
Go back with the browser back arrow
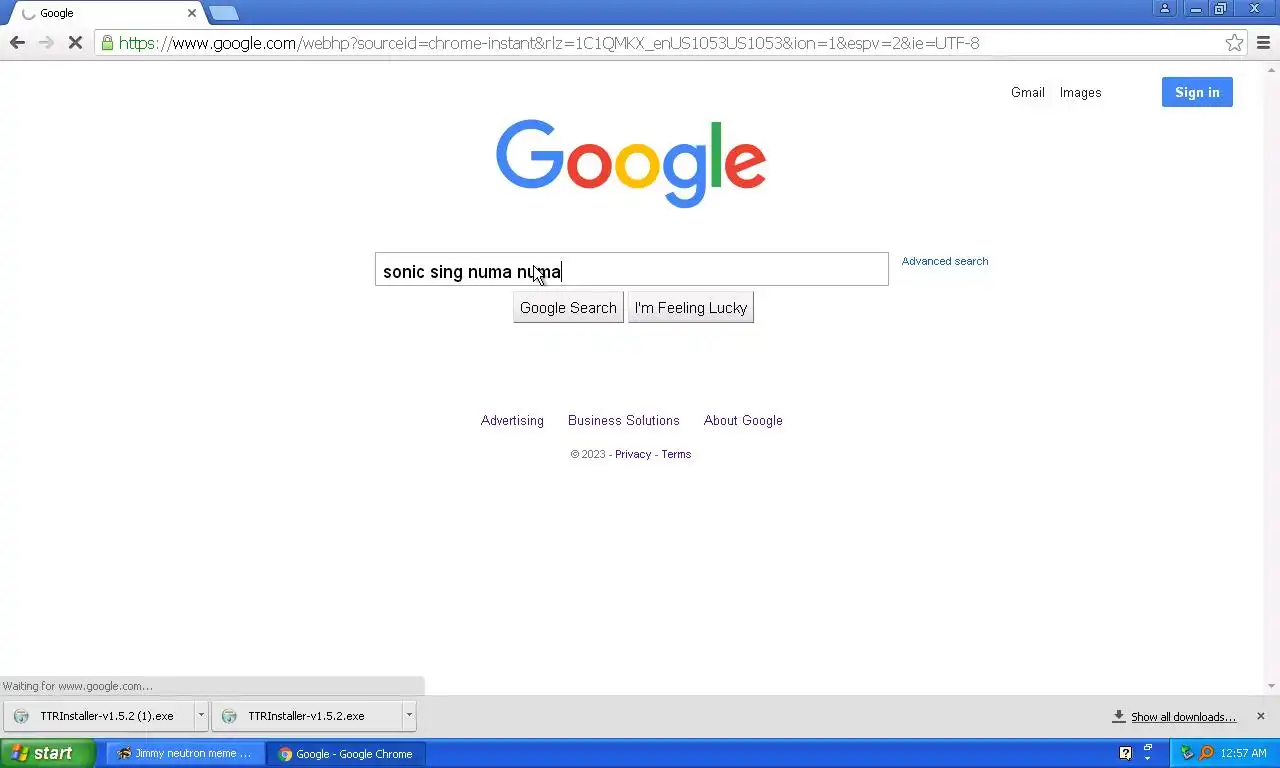pyautogui.click(x=17, y=42)
